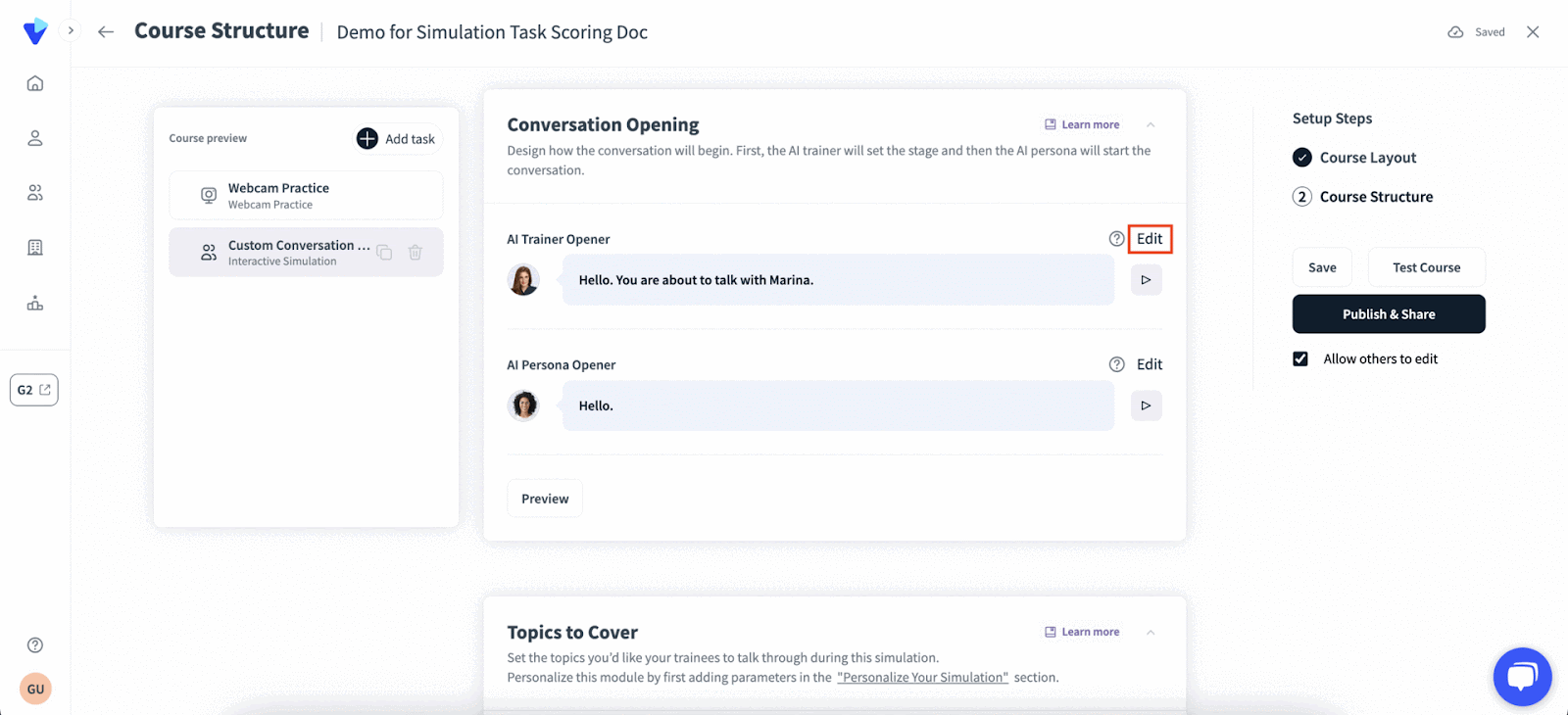Image resolution: width=1568 pixels, height=715 pixels.
Task: Play the AI Persona Opener audio
Action: 1146,405
